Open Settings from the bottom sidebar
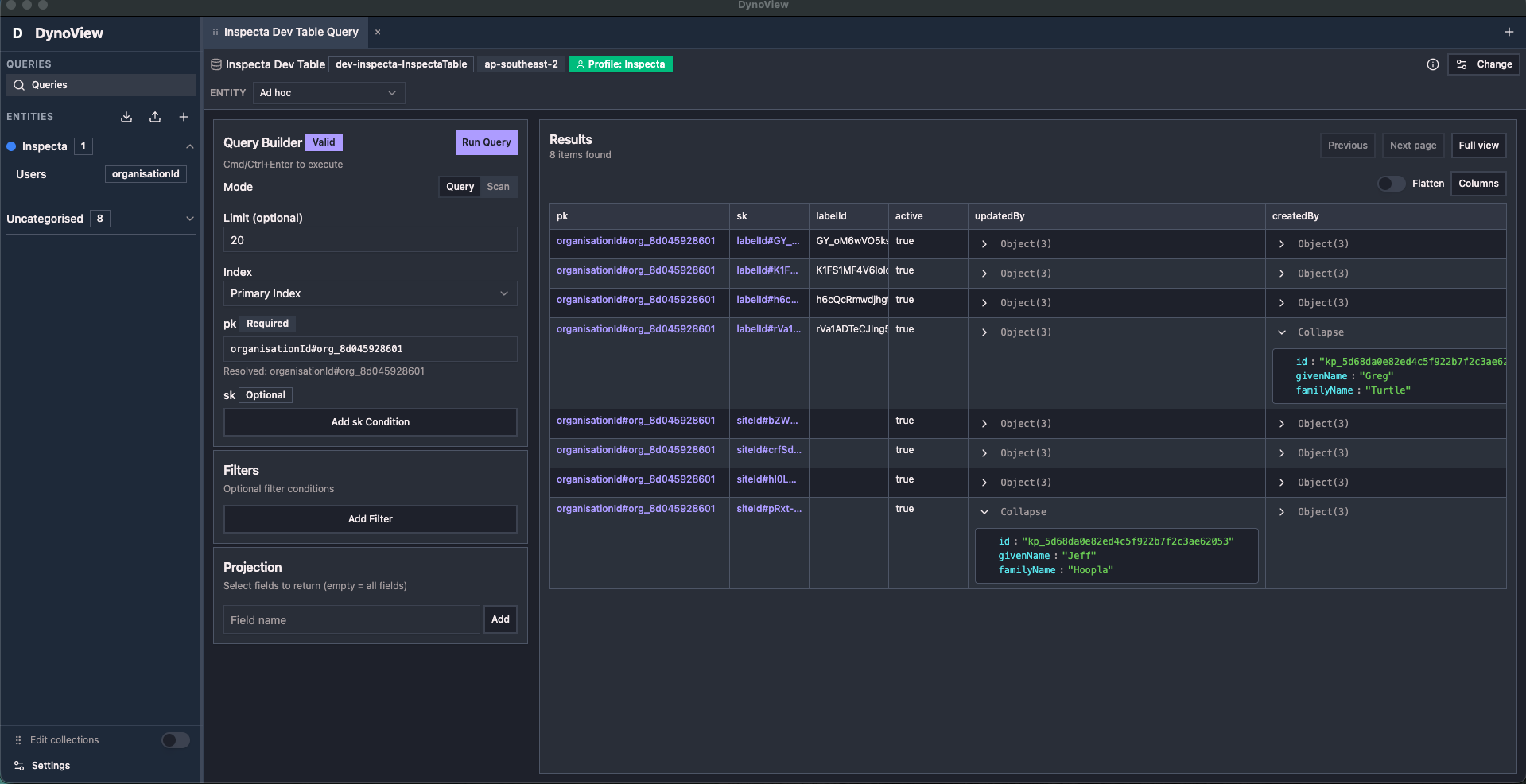Viewport: 1526px width, 784px height. pos(49,766)
